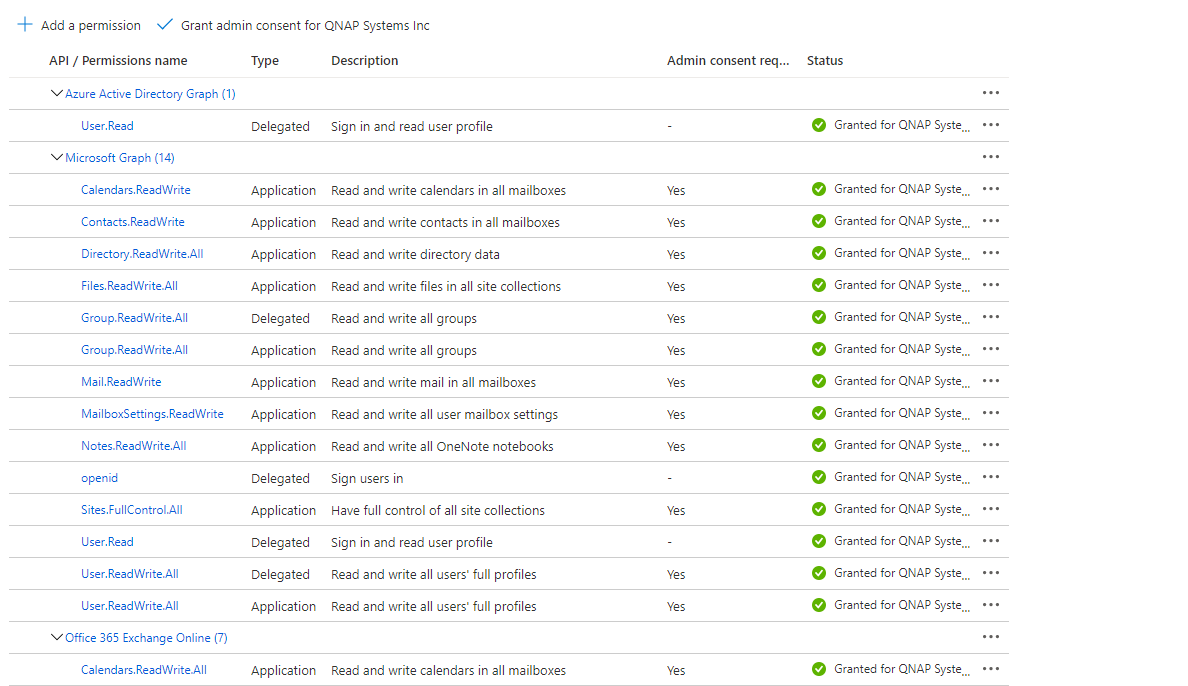Select description 'Read and write mail in all mailboxes'
Screen dimensions: 1188x686
pyautogui.click(x=433, y=383)
